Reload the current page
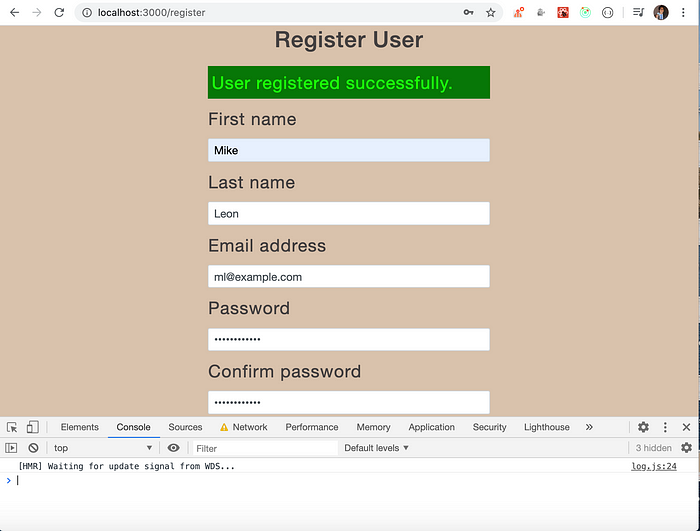 pos(59,13)
